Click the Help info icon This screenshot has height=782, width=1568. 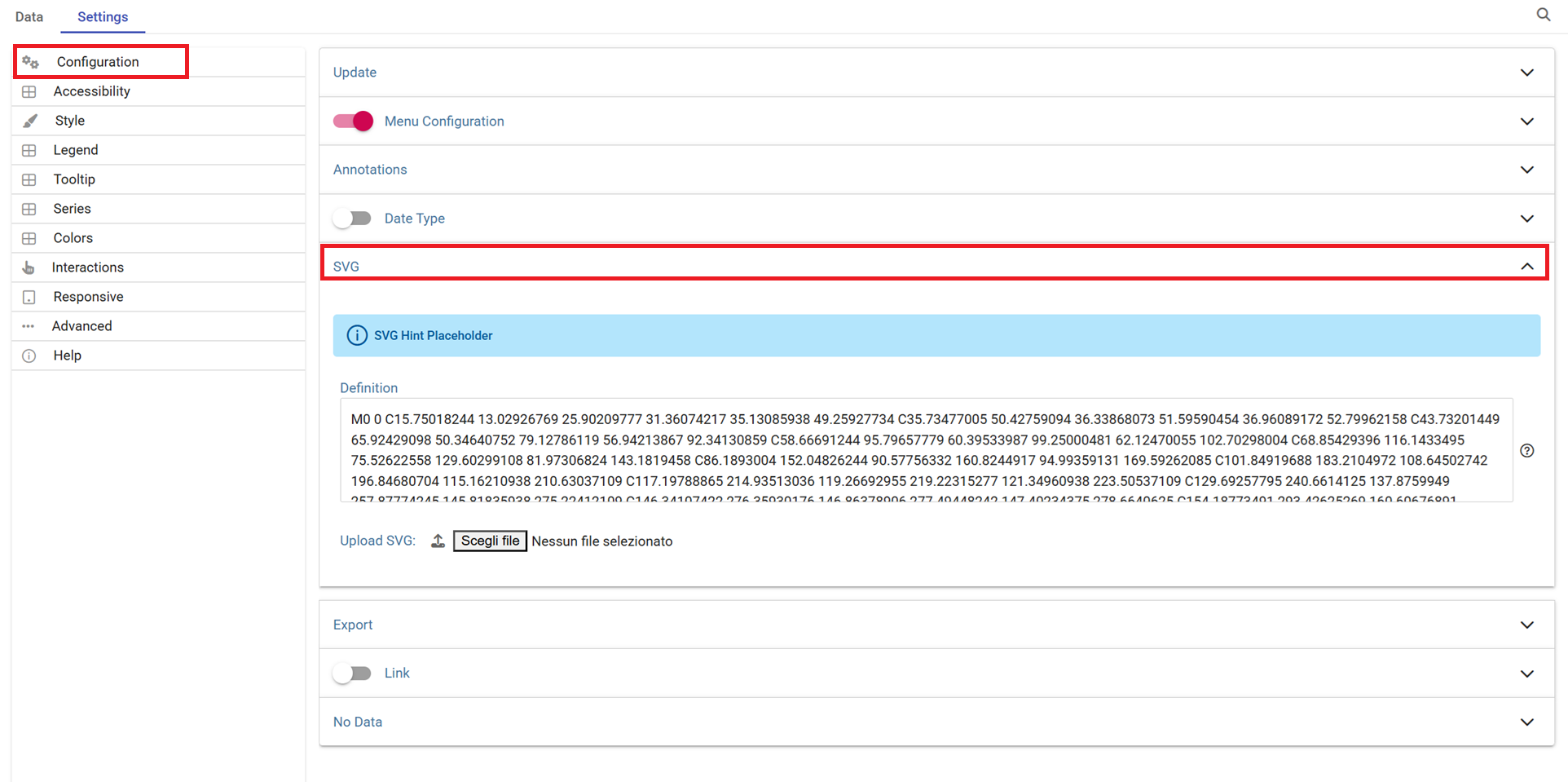coord(29,356)
